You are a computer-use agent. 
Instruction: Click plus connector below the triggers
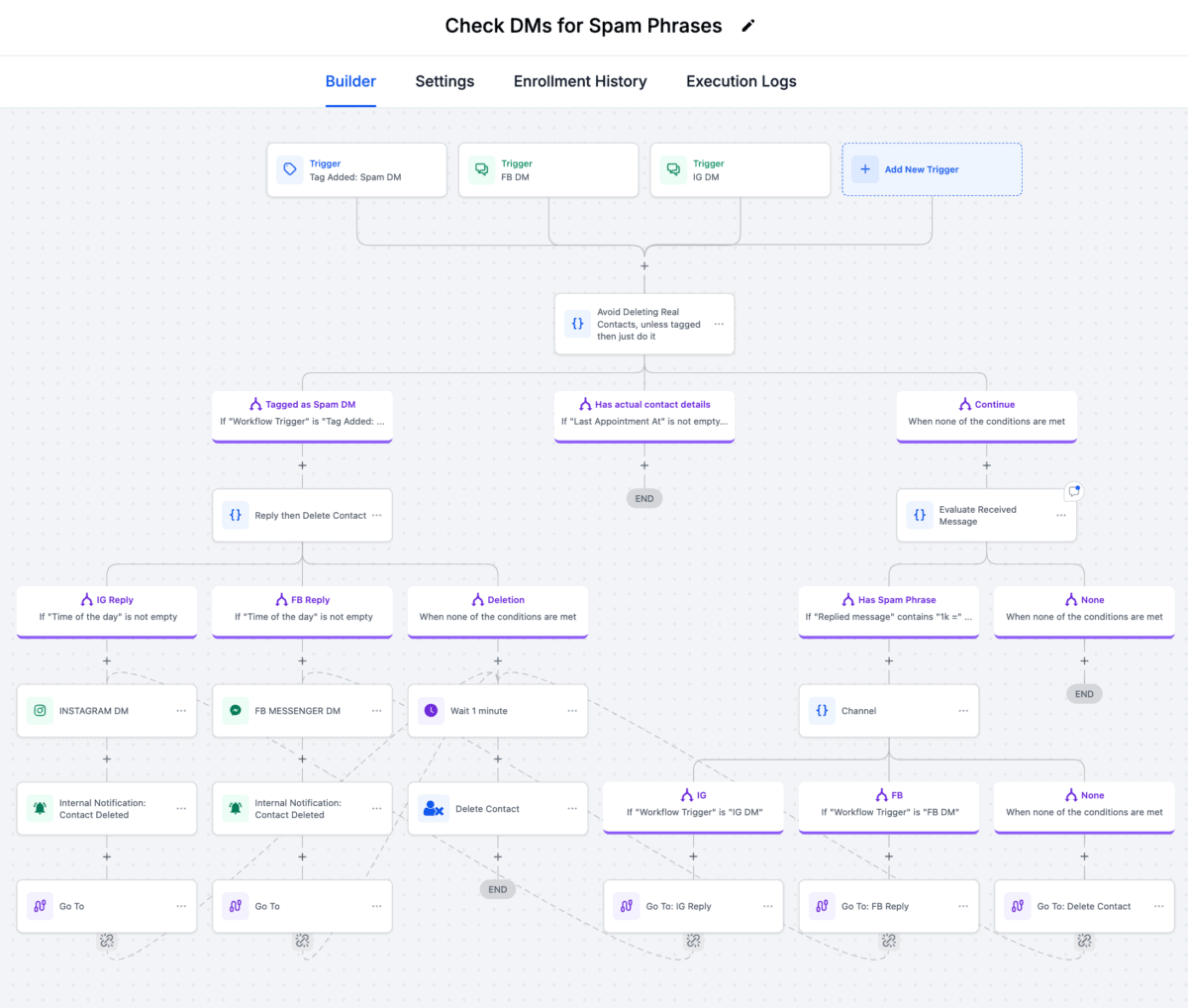point(644,266)
